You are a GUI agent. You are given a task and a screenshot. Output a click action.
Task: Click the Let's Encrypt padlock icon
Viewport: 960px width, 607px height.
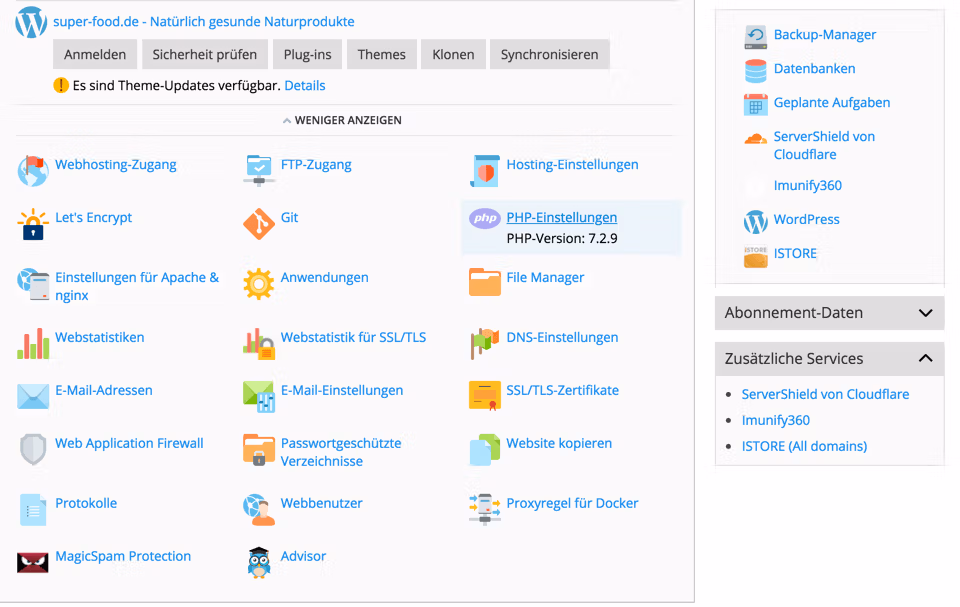click(x=33, y=224)
